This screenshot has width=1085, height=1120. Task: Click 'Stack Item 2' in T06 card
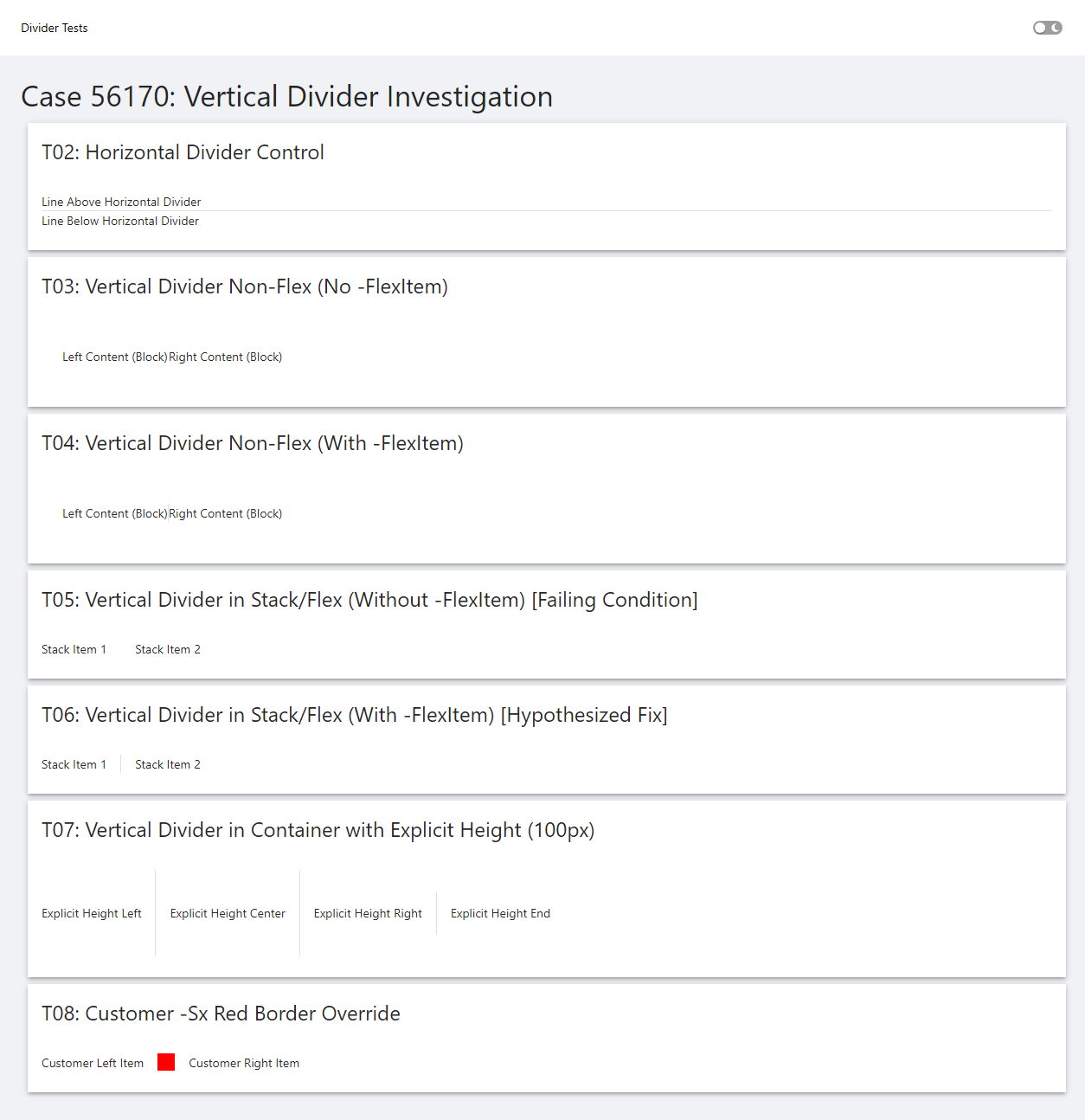(x=168, y=764)
